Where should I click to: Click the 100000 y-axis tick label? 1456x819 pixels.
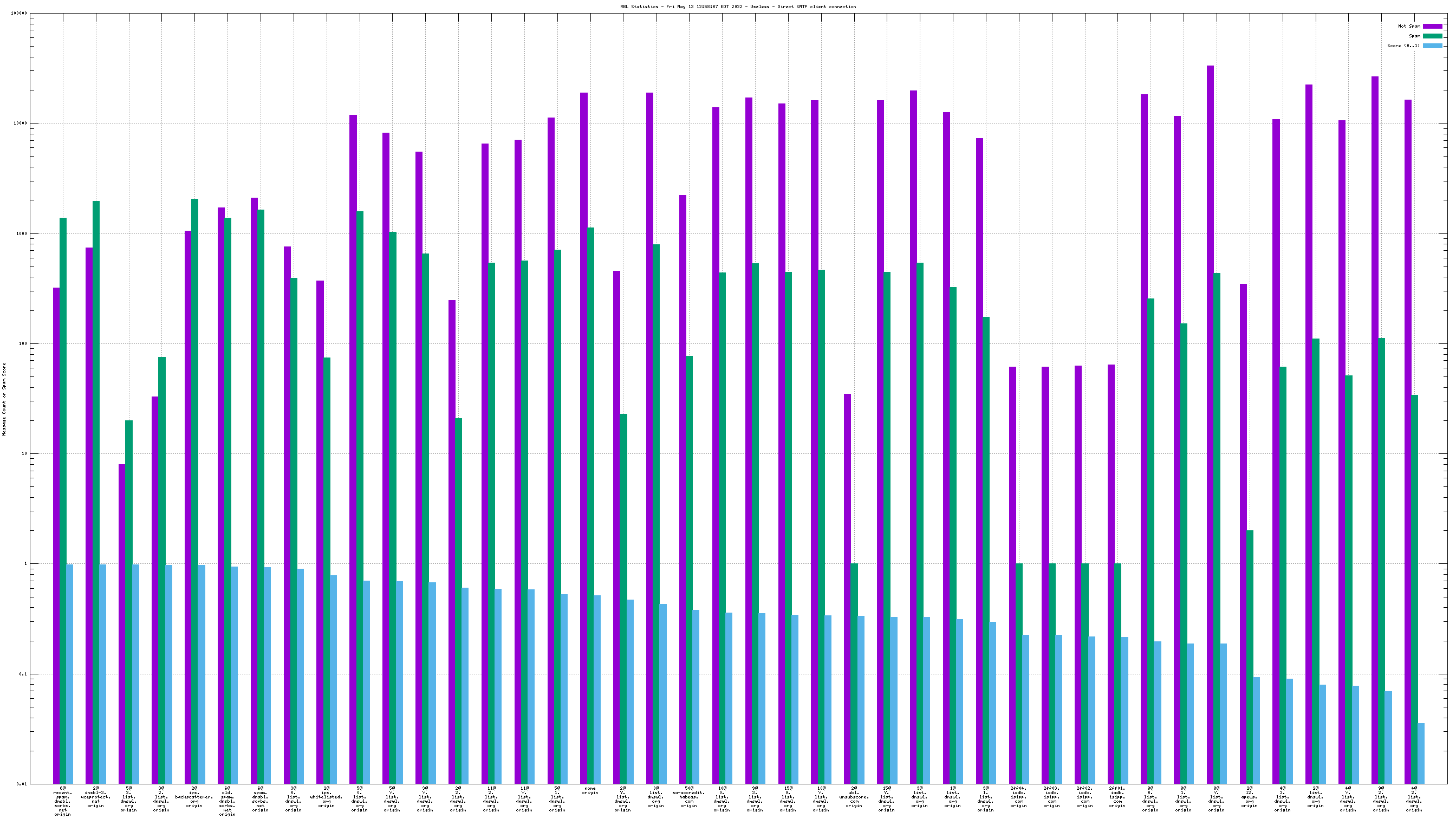point(18,14)
